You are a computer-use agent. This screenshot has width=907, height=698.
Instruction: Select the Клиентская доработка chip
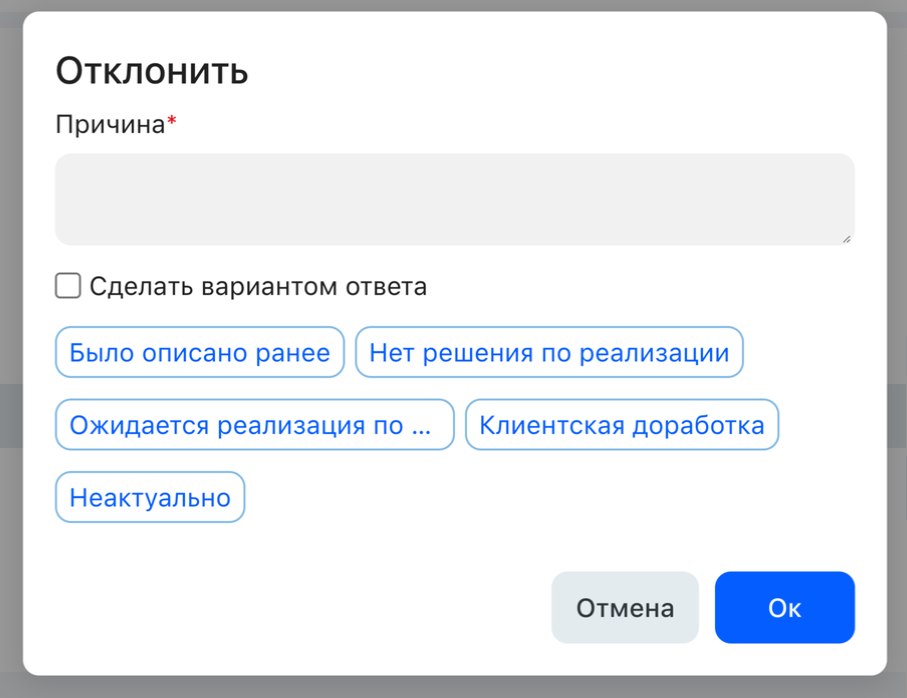point(622,424)
